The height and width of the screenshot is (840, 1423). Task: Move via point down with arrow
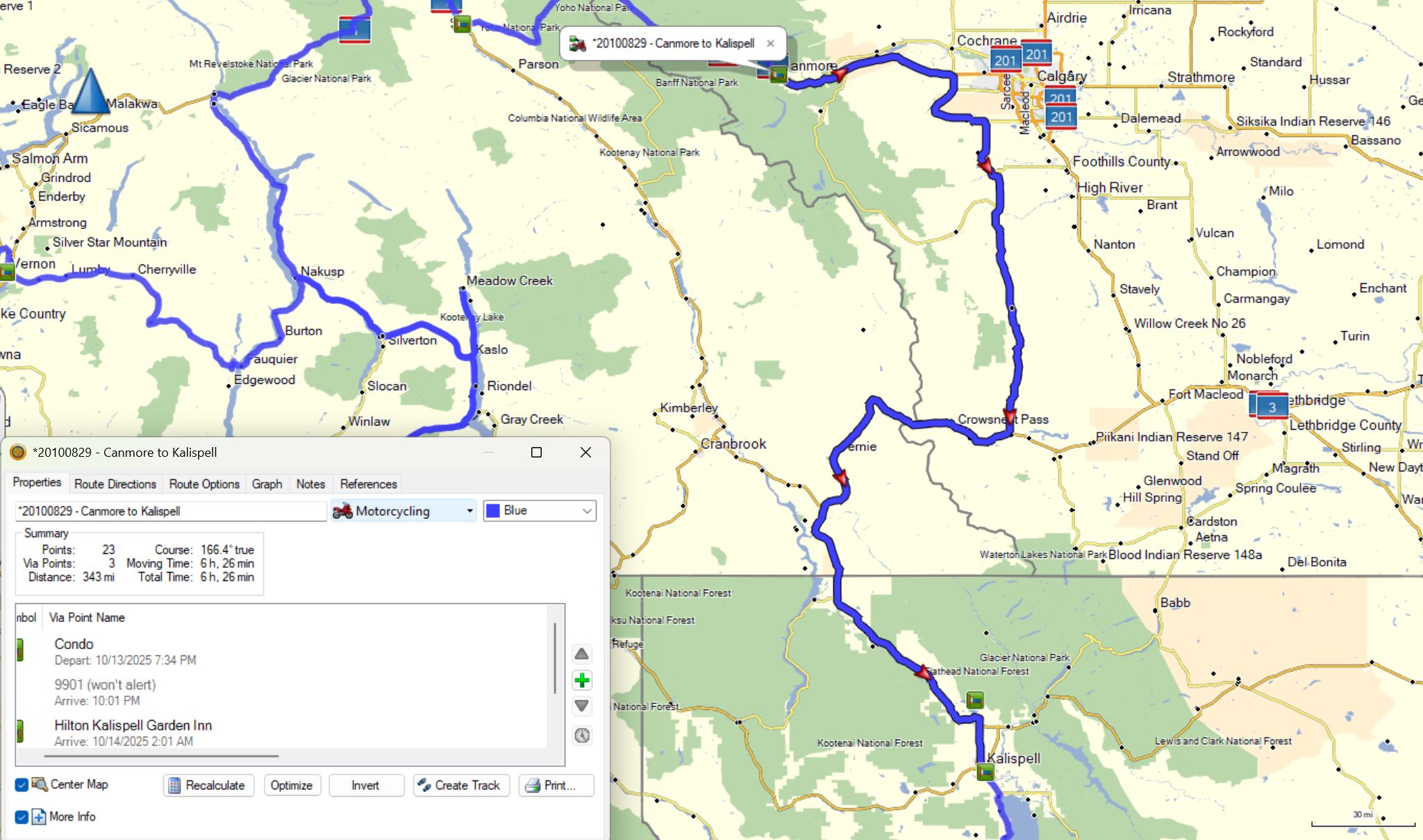(x=582, y=706)
